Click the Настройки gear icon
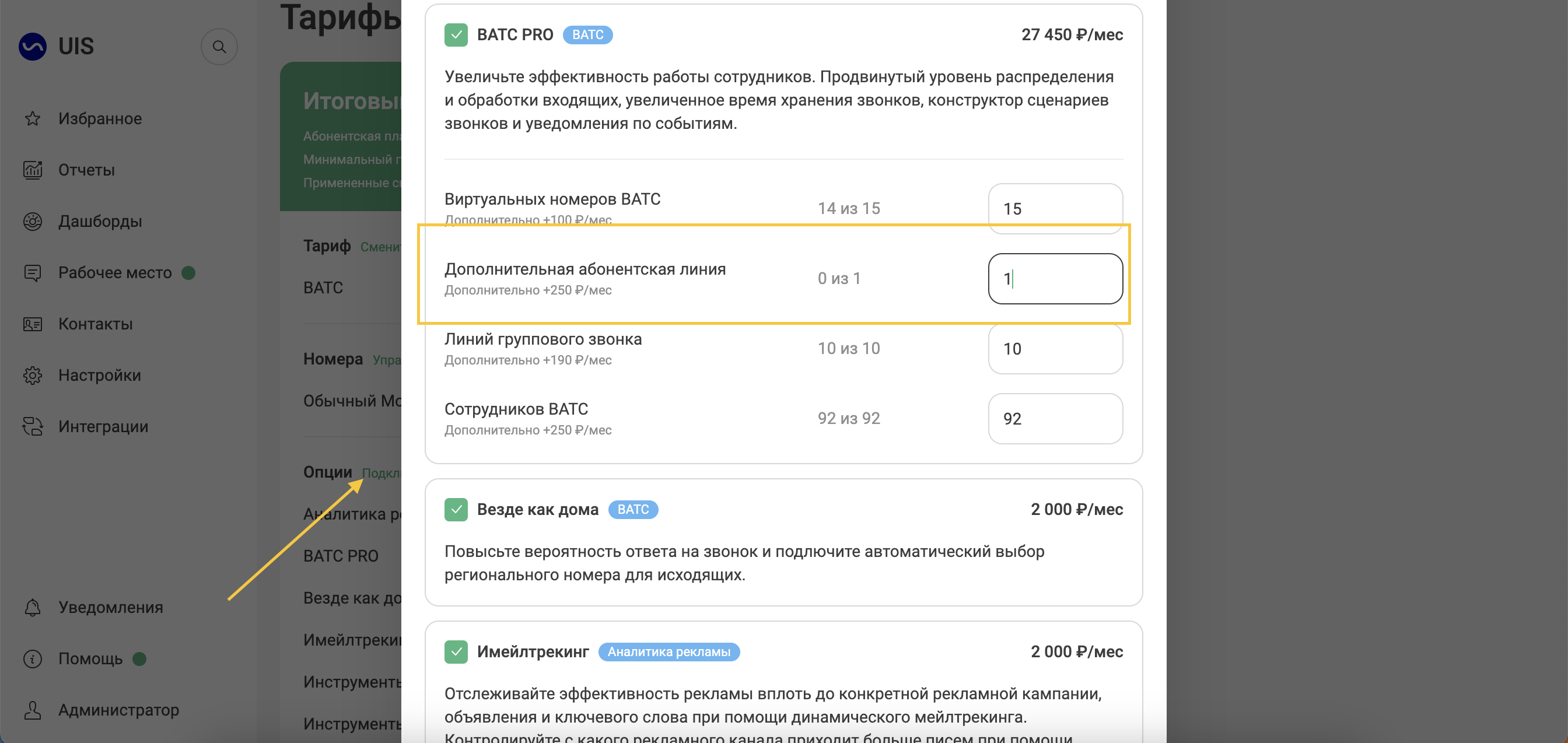 pos(32,376)
